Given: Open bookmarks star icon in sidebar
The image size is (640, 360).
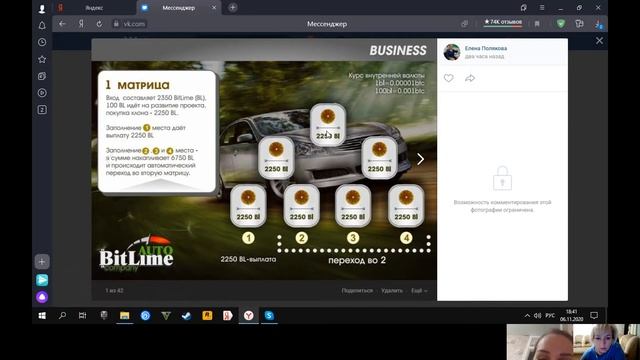Looking at the screenshot, I should [x=42, y=59].
